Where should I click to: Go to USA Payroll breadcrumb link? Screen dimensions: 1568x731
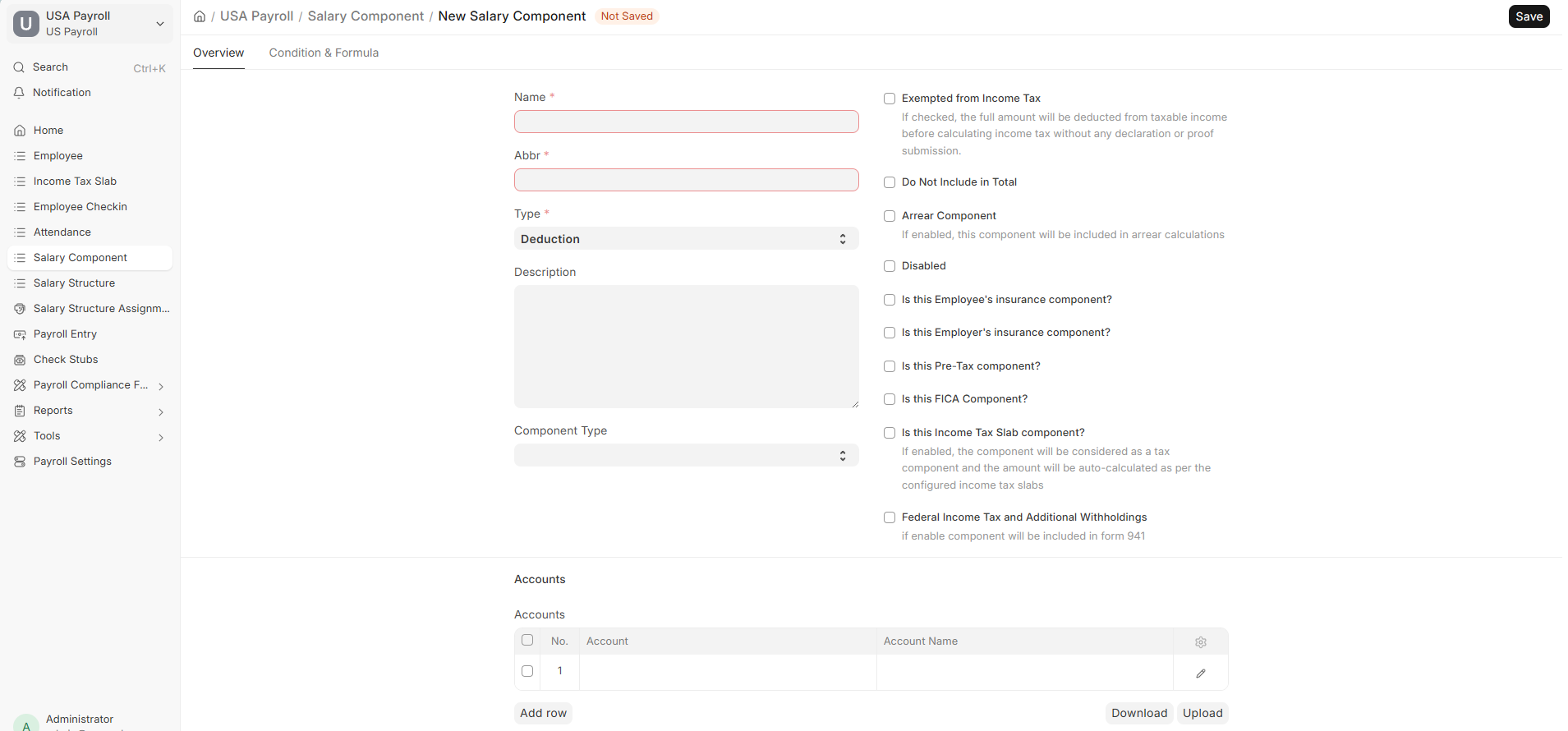256,16
